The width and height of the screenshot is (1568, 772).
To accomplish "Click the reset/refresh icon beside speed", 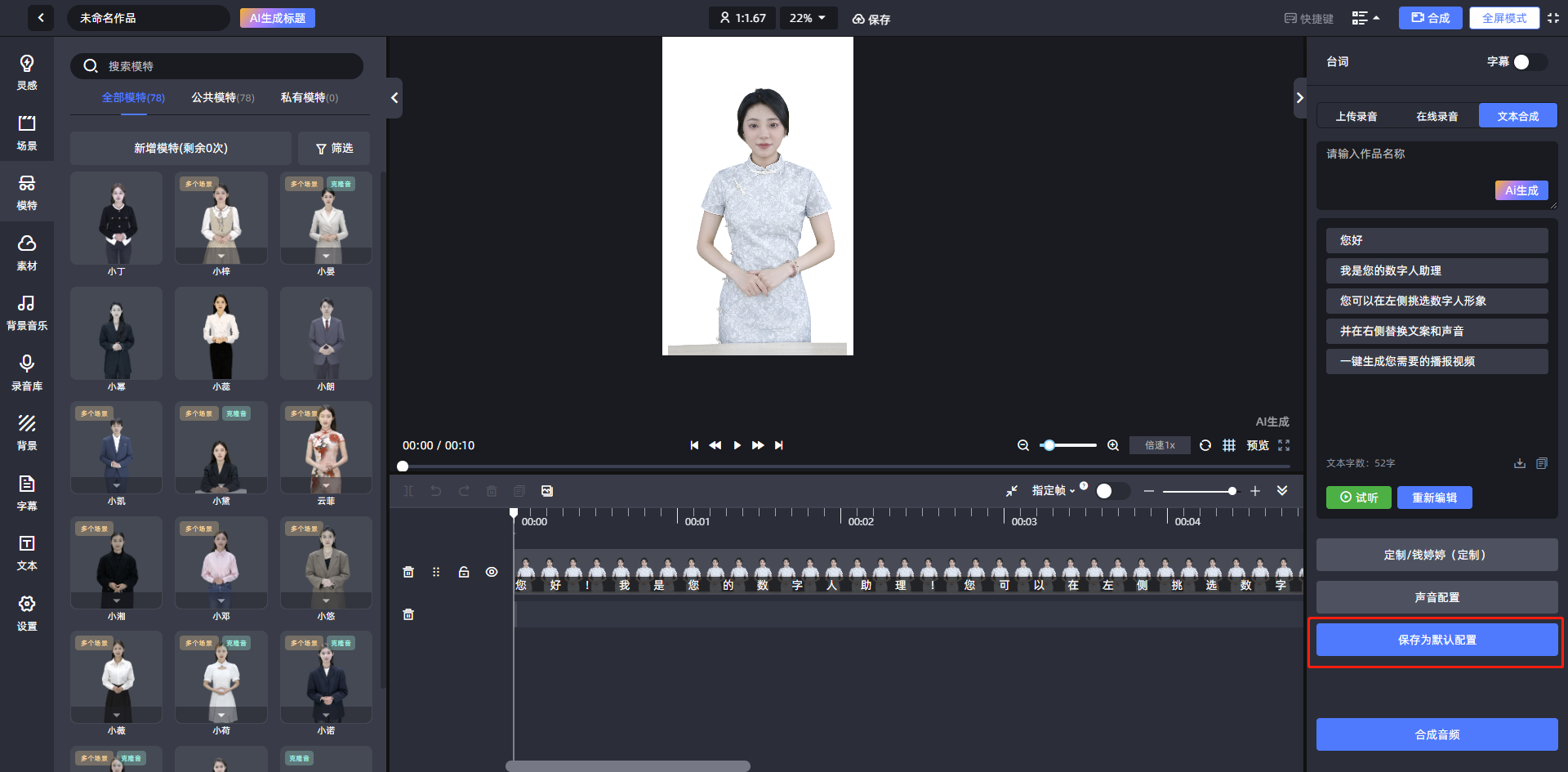I will point(1205,445).
